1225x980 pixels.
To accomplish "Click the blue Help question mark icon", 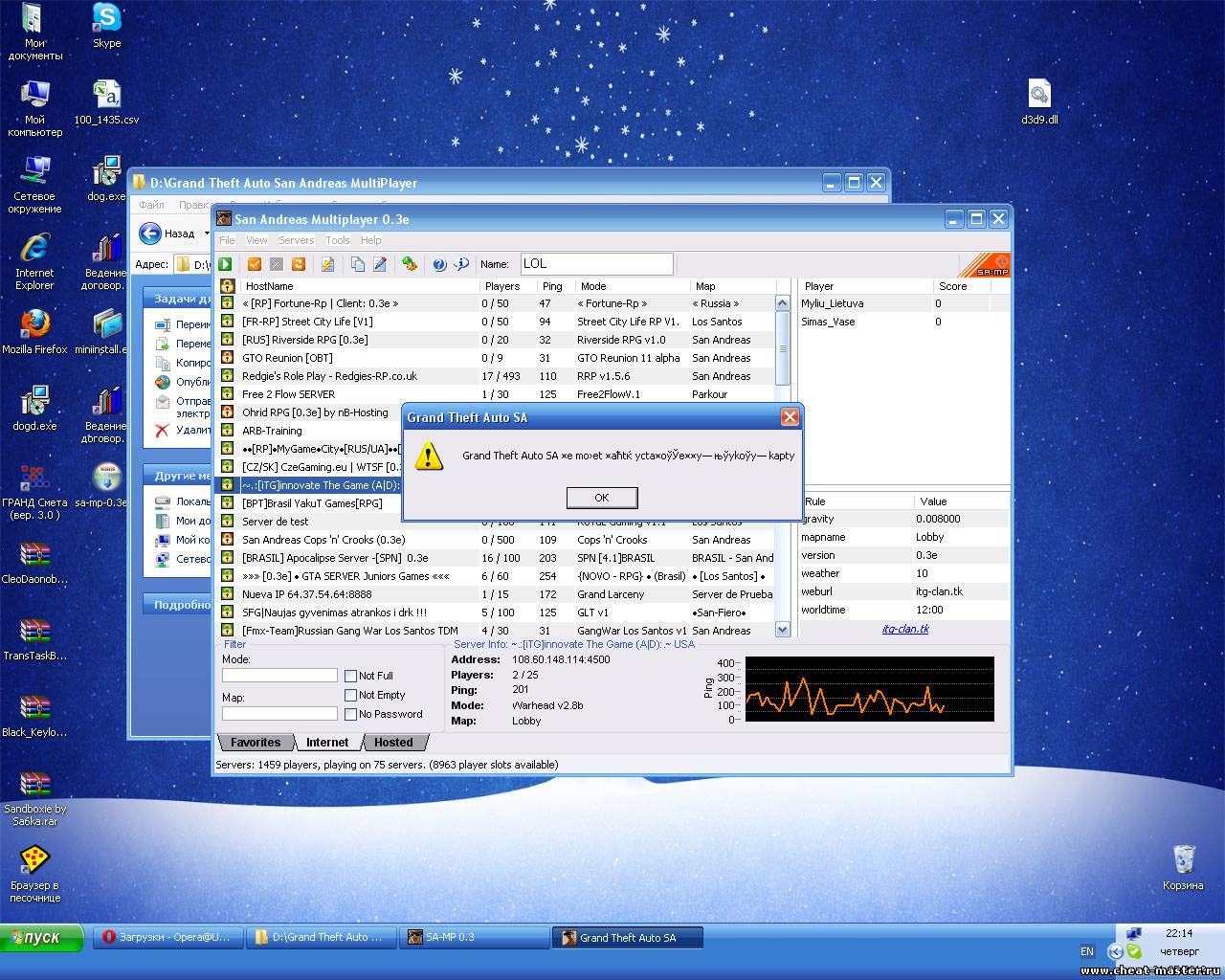I will (439, 264).
